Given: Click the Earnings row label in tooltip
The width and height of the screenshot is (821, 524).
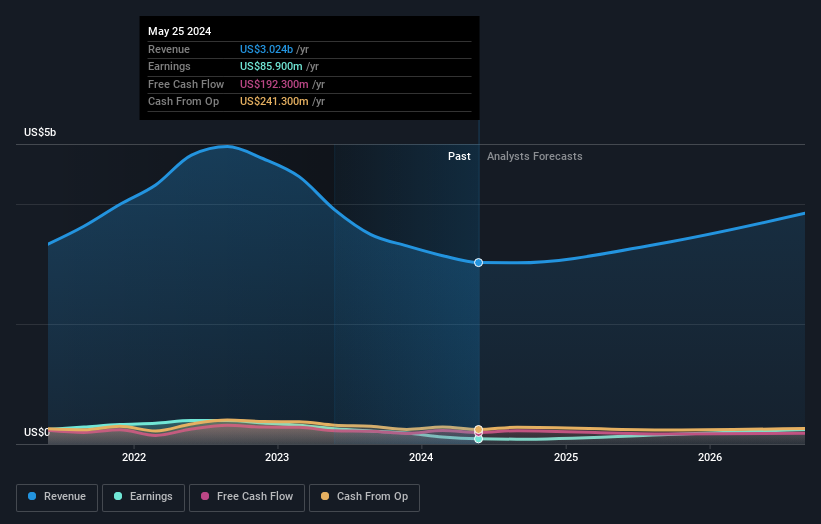Looking at the screenshot, I should tap(169, 66).
